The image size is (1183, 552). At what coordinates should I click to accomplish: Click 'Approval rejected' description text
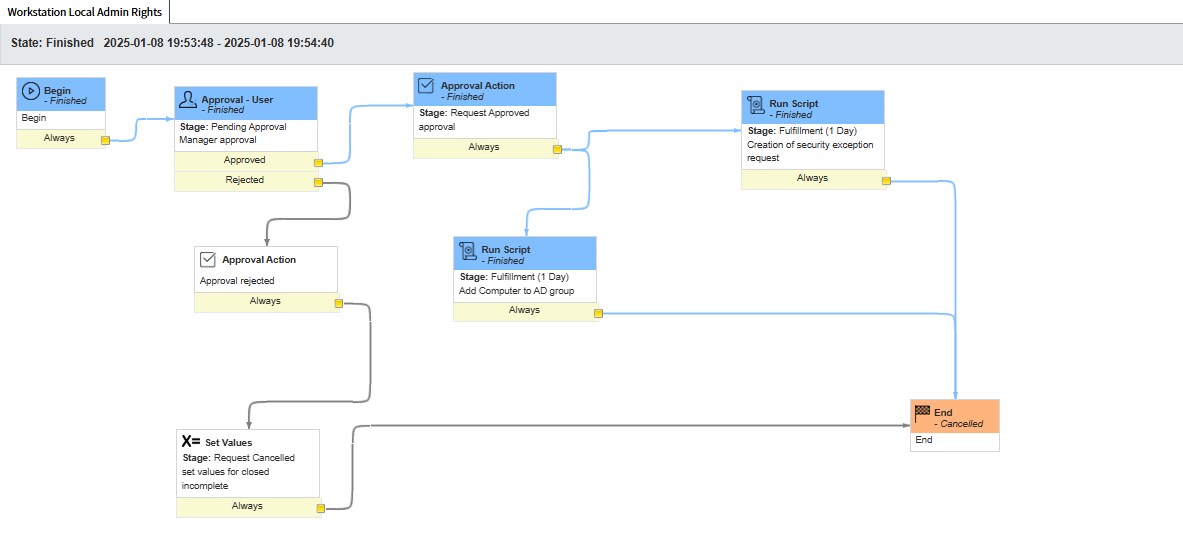pos(237,281)
